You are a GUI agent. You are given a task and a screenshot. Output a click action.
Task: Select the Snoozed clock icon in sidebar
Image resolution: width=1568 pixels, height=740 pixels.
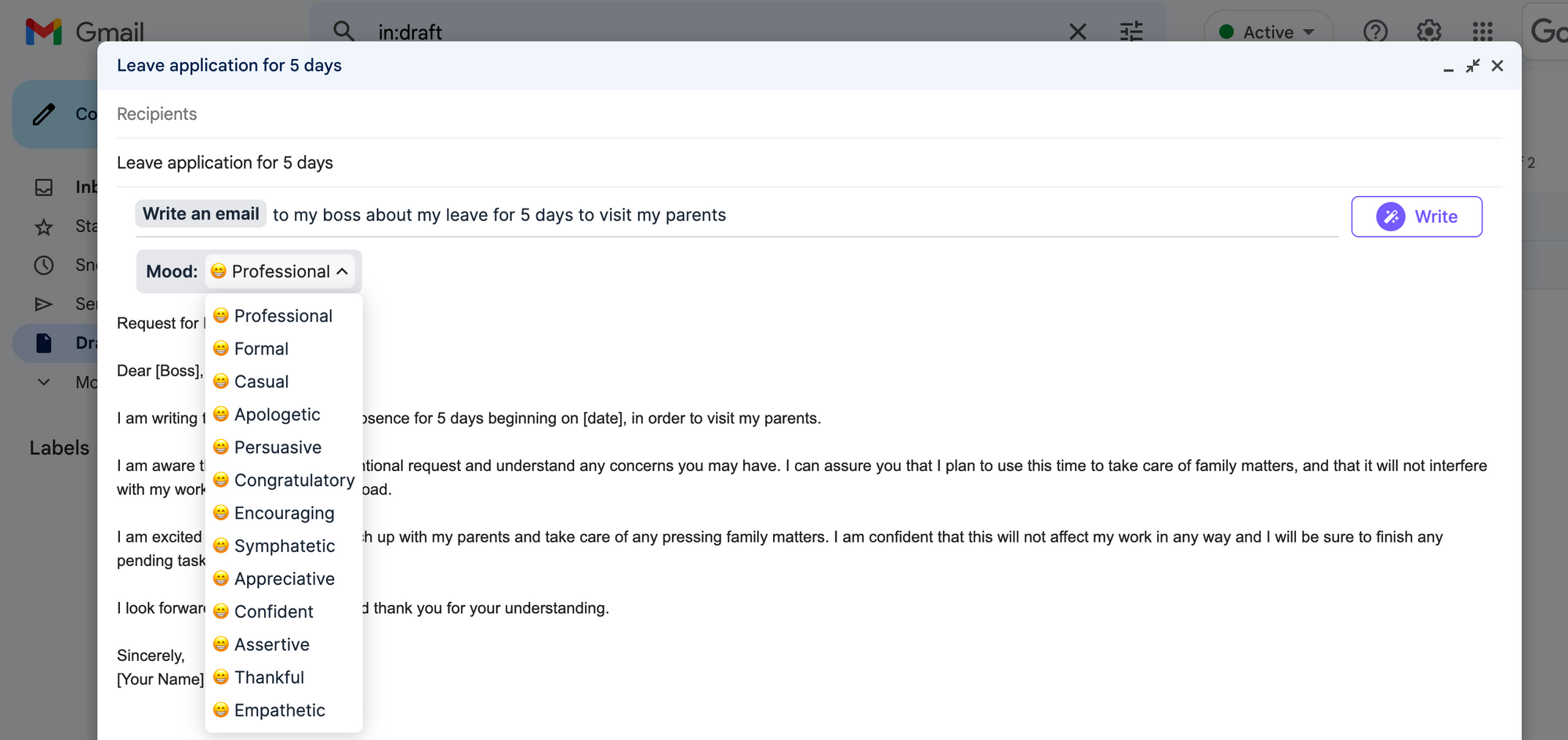(x=45, y=265)
